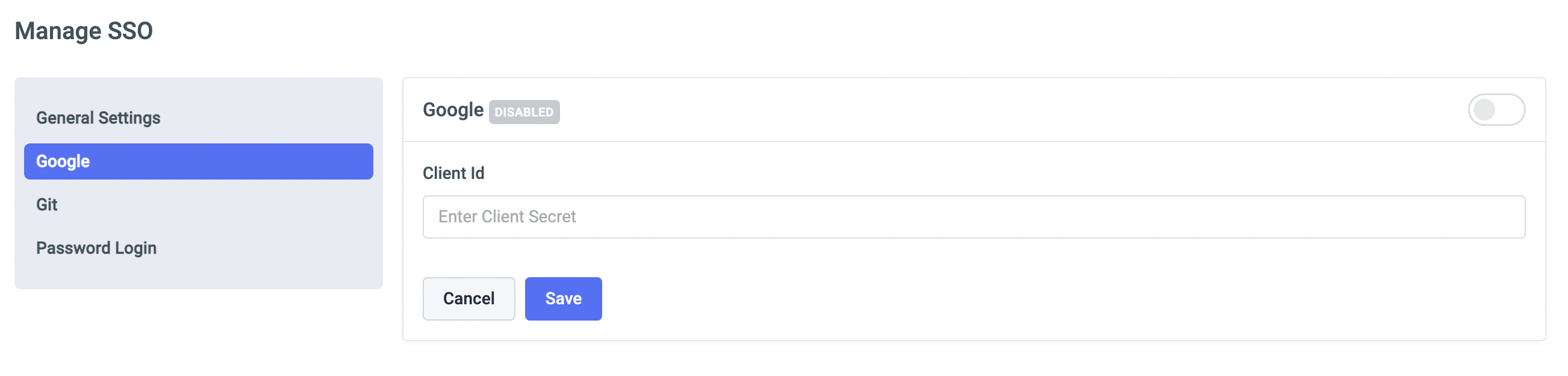Turn on Google sign-in with the switch
The width and height of the screenshot is (1568, 376).
[x=1496, y=110]
